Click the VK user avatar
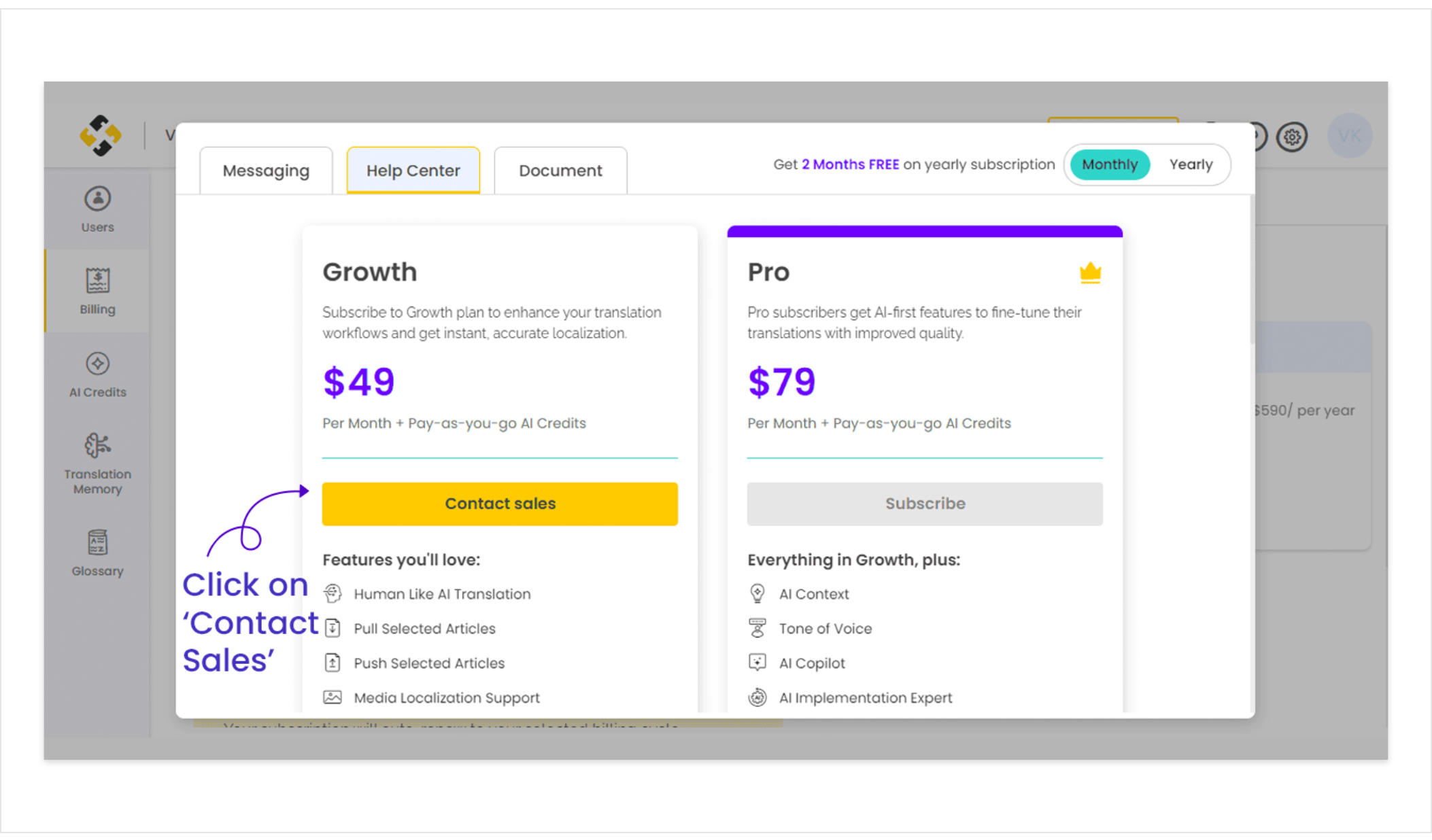This screenshot has height=840, width=1432. point(1350,136)
